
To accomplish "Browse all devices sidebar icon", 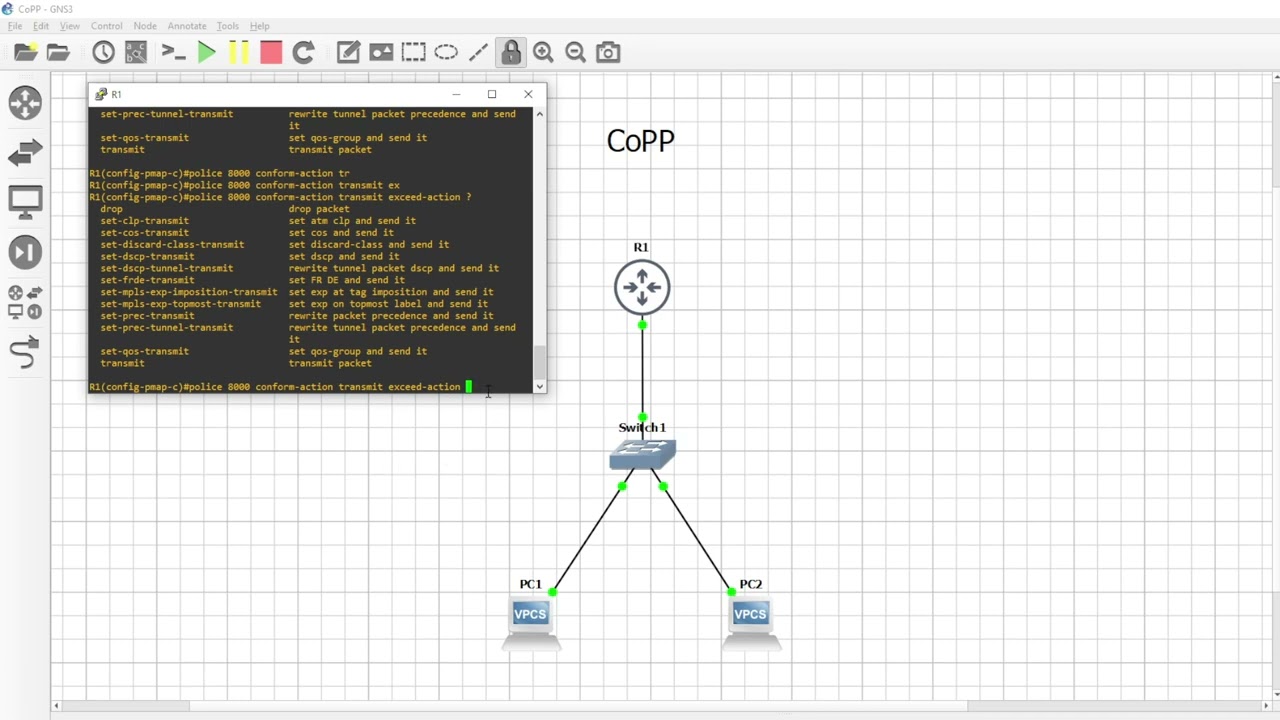I will click(x=25, y=302).
